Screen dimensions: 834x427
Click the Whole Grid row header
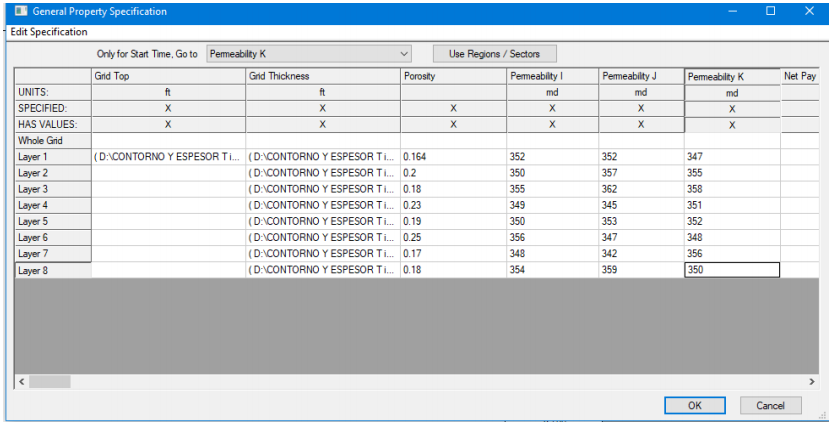(x=53, y=141)
